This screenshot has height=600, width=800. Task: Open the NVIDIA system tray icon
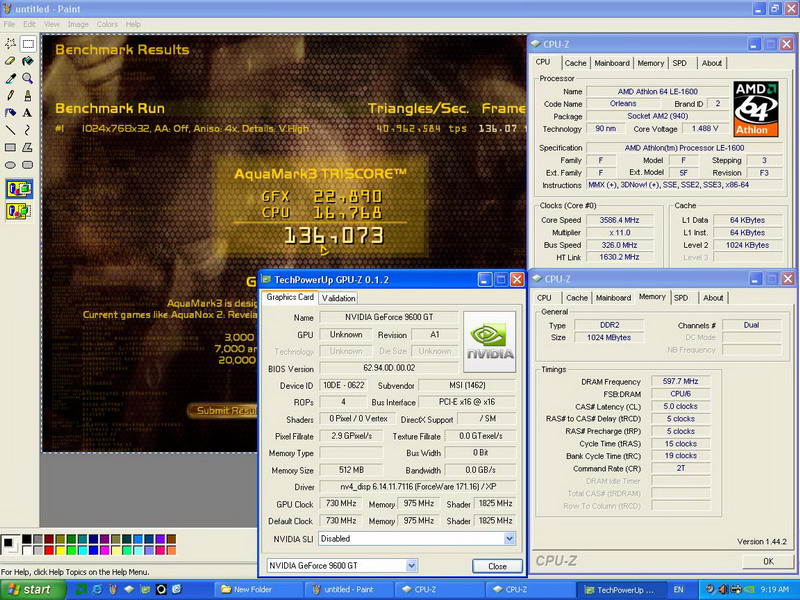(748, 590)
